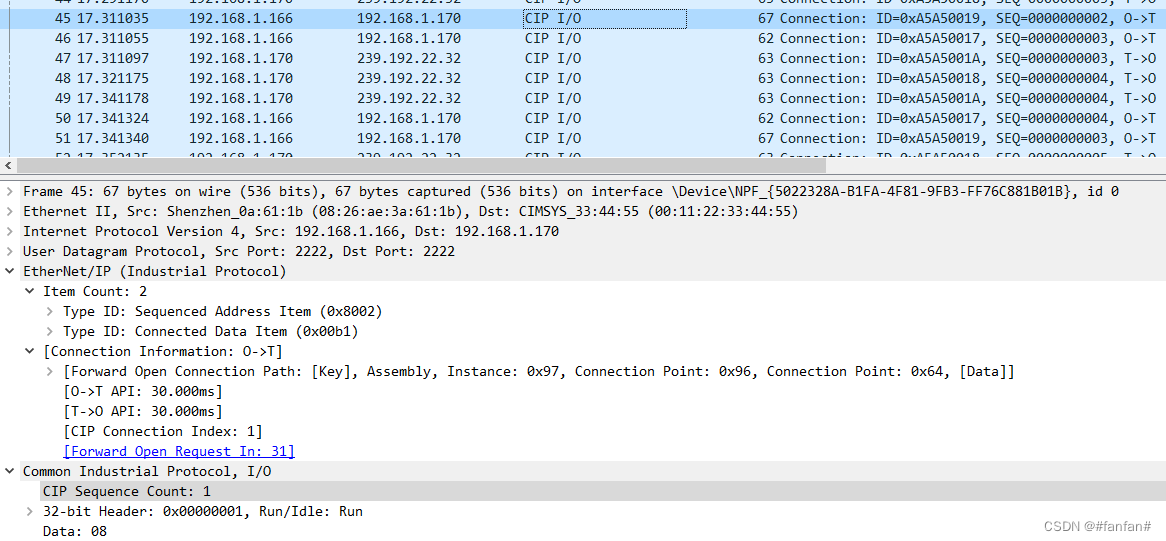Select packet 47 at time 17.311097

point(583,58)
